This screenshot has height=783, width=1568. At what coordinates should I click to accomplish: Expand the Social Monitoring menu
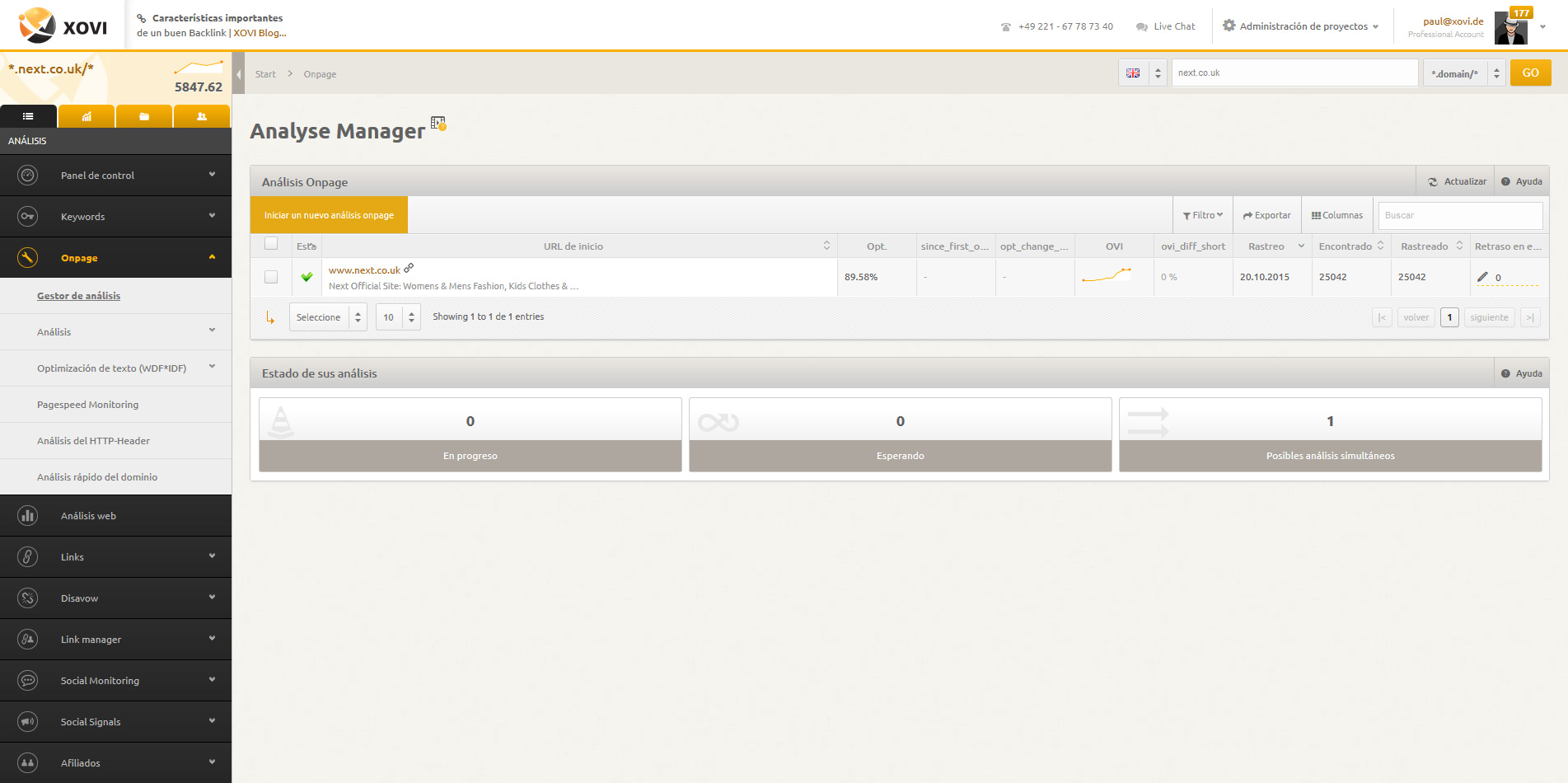(x=212, y=680)
